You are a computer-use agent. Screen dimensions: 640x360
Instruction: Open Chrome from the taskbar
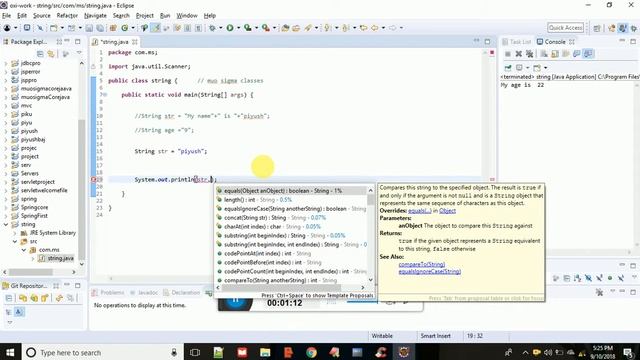pos(311,352)
